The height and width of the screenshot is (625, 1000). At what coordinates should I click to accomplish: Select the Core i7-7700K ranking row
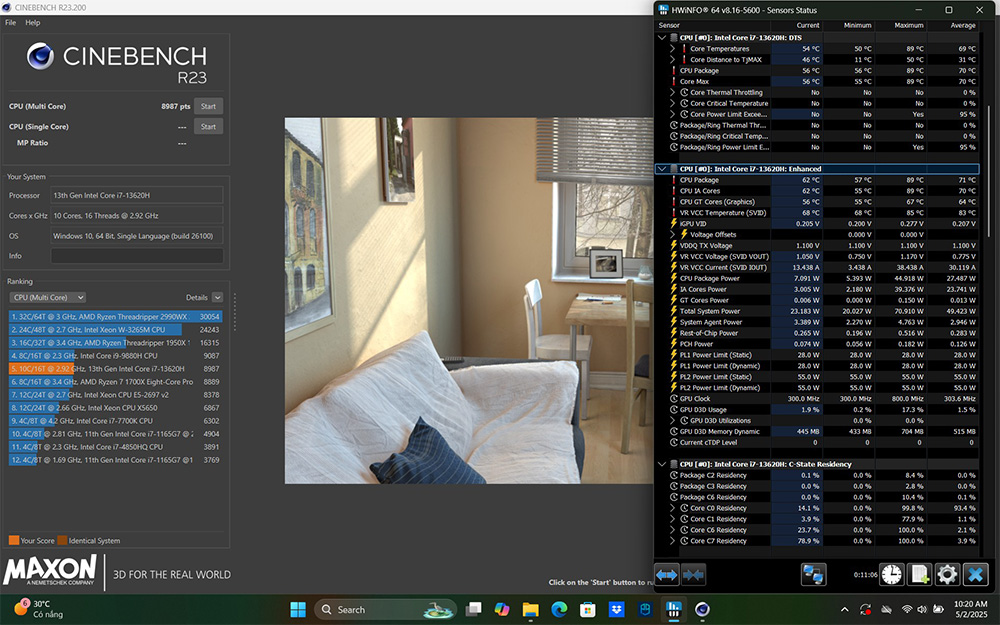[x=115, y=421]
